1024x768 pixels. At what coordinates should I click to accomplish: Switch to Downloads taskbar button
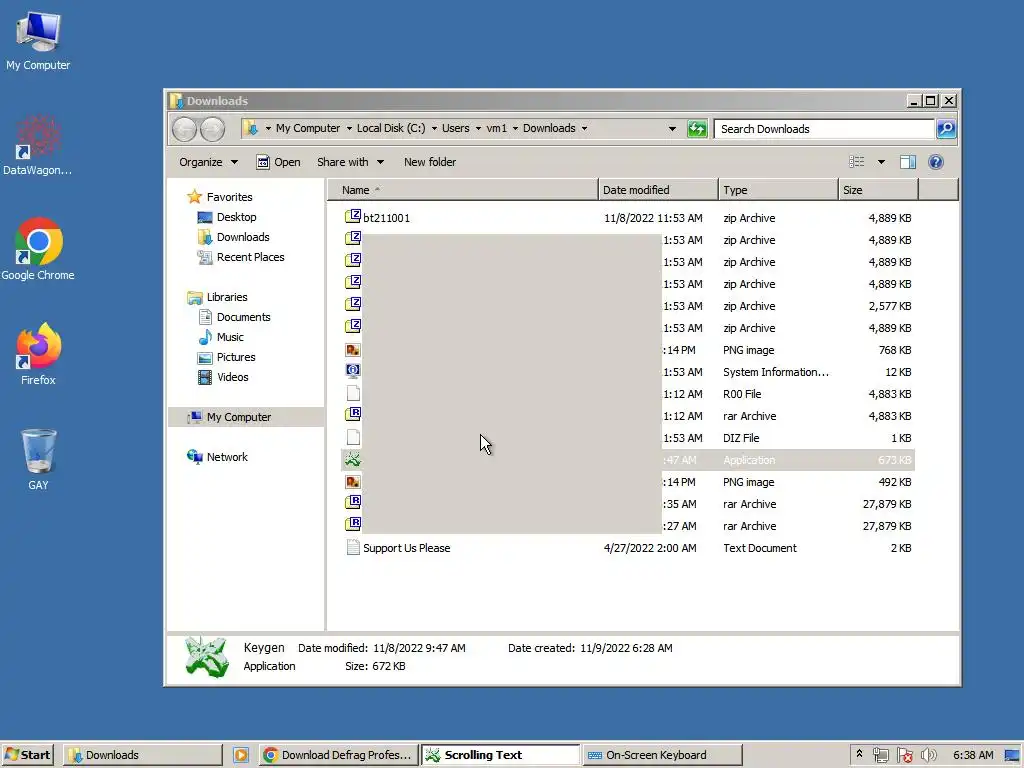142,755
